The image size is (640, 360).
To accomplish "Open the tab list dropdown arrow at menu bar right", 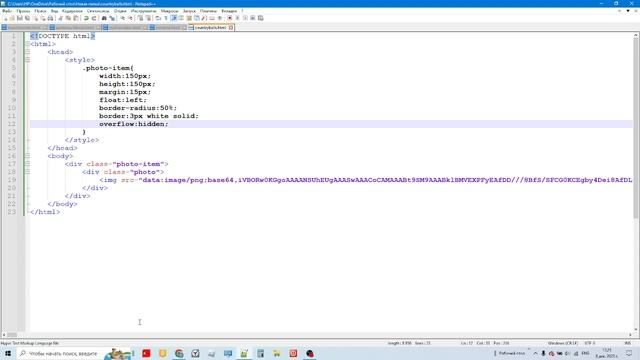I will click(628, 11).
